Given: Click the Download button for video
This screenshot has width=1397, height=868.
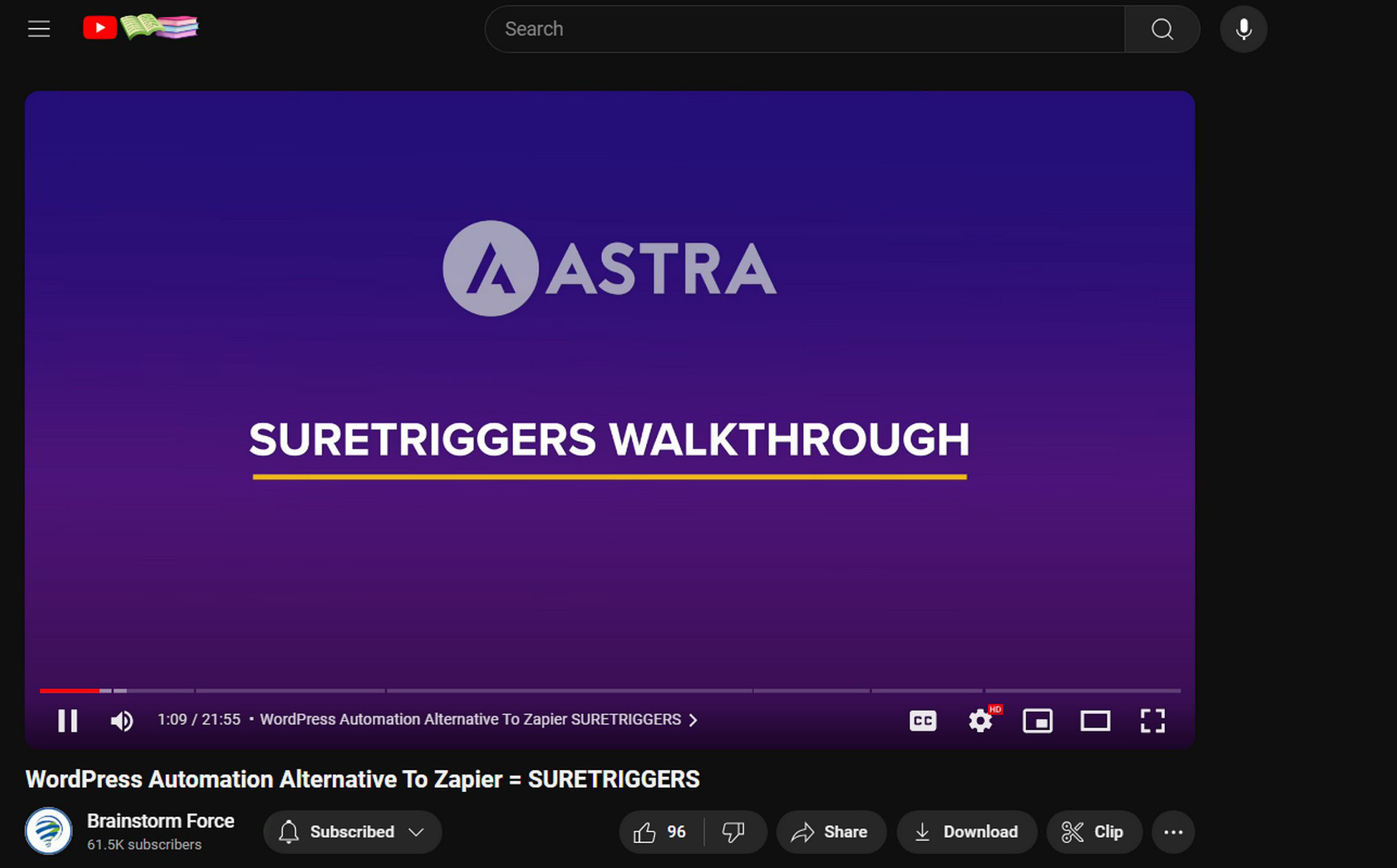Looking at the screenshot, I should [965, 831].
